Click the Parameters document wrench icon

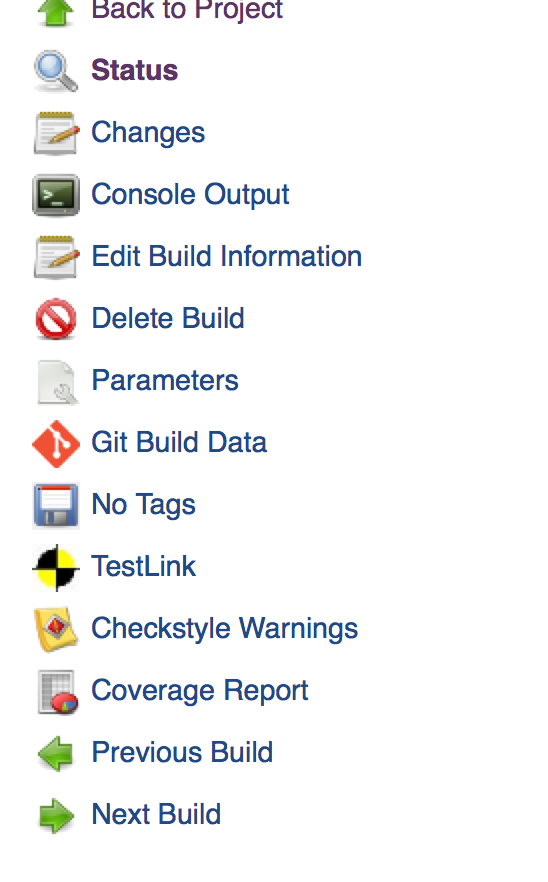click(57, 382)
